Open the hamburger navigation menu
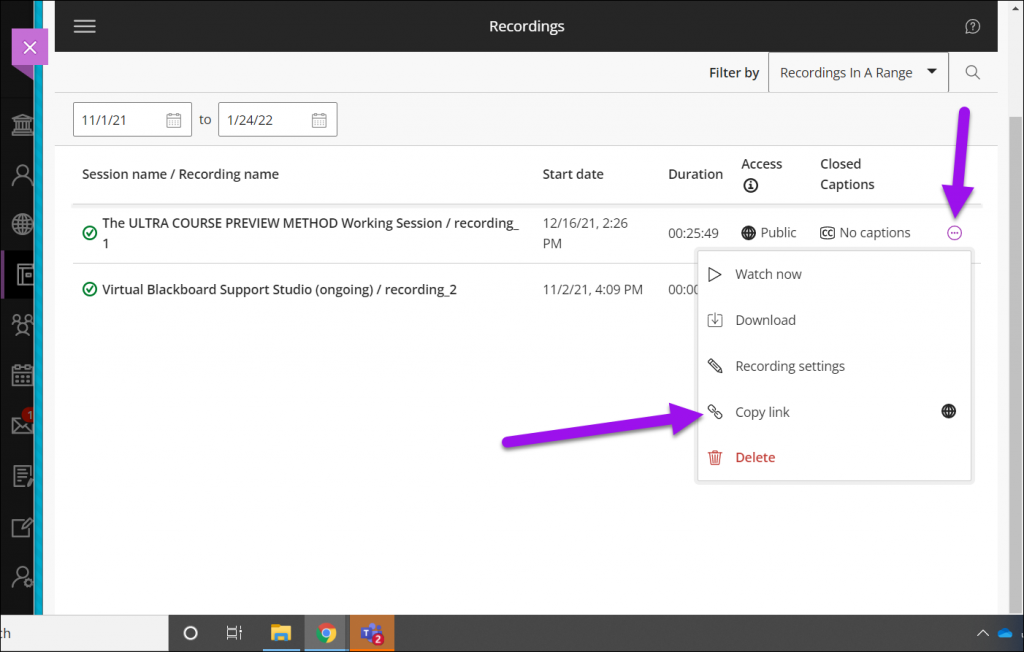The width and height of the screenshot is (1024, 652). click(84, 26)
